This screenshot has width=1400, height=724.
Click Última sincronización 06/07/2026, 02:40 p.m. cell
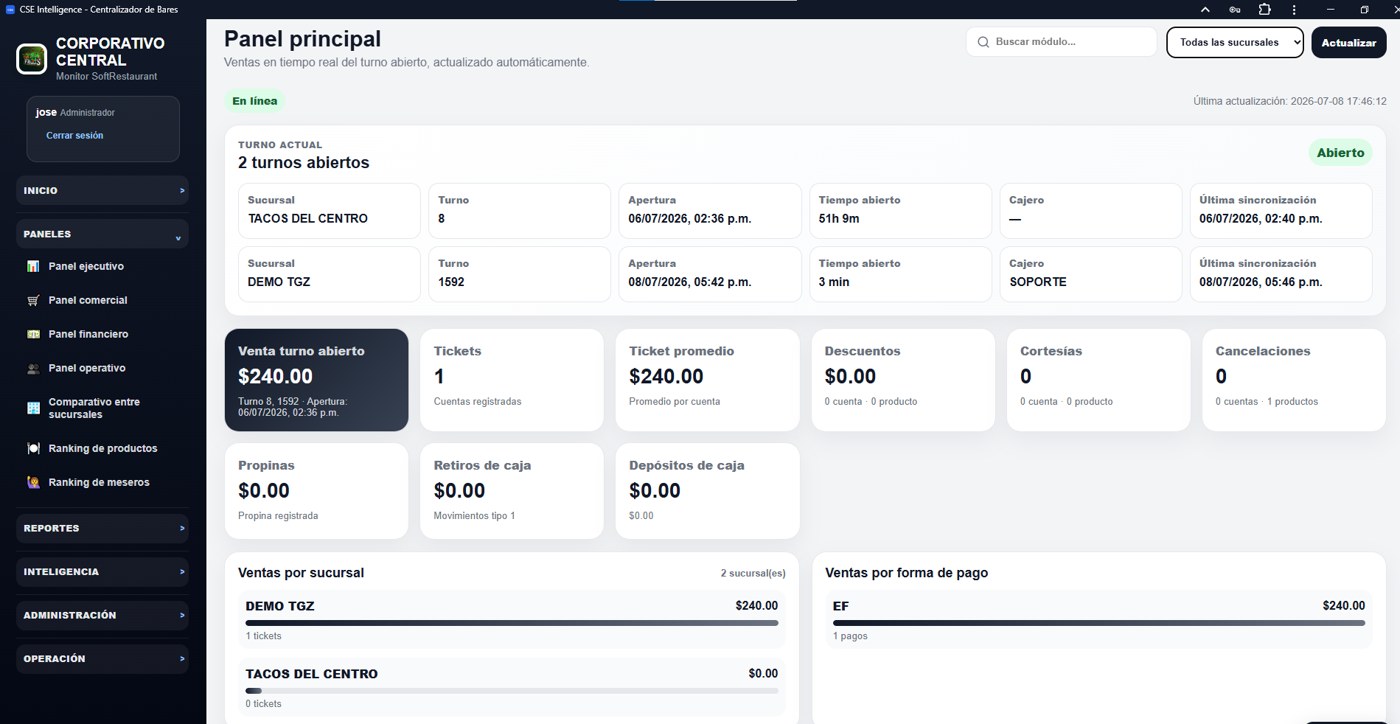click(x=1281, y=210)
